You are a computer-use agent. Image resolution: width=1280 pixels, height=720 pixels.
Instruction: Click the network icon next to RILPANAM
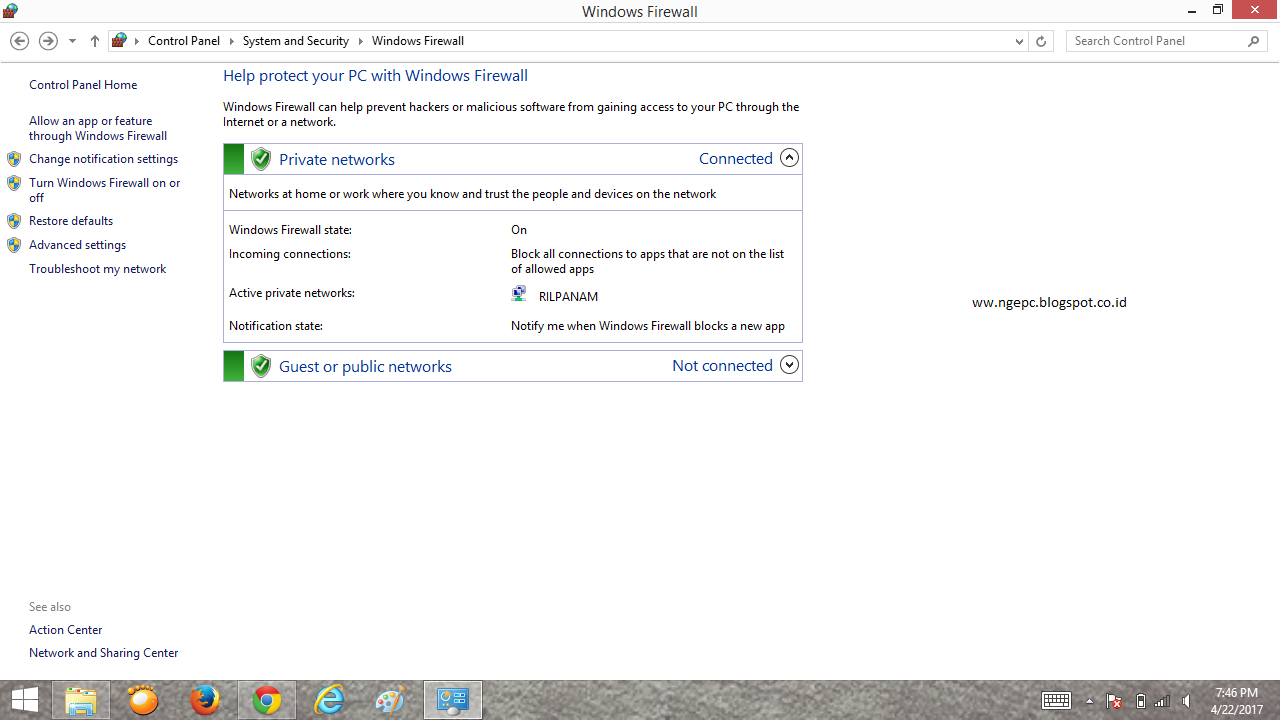pos(519,293)
